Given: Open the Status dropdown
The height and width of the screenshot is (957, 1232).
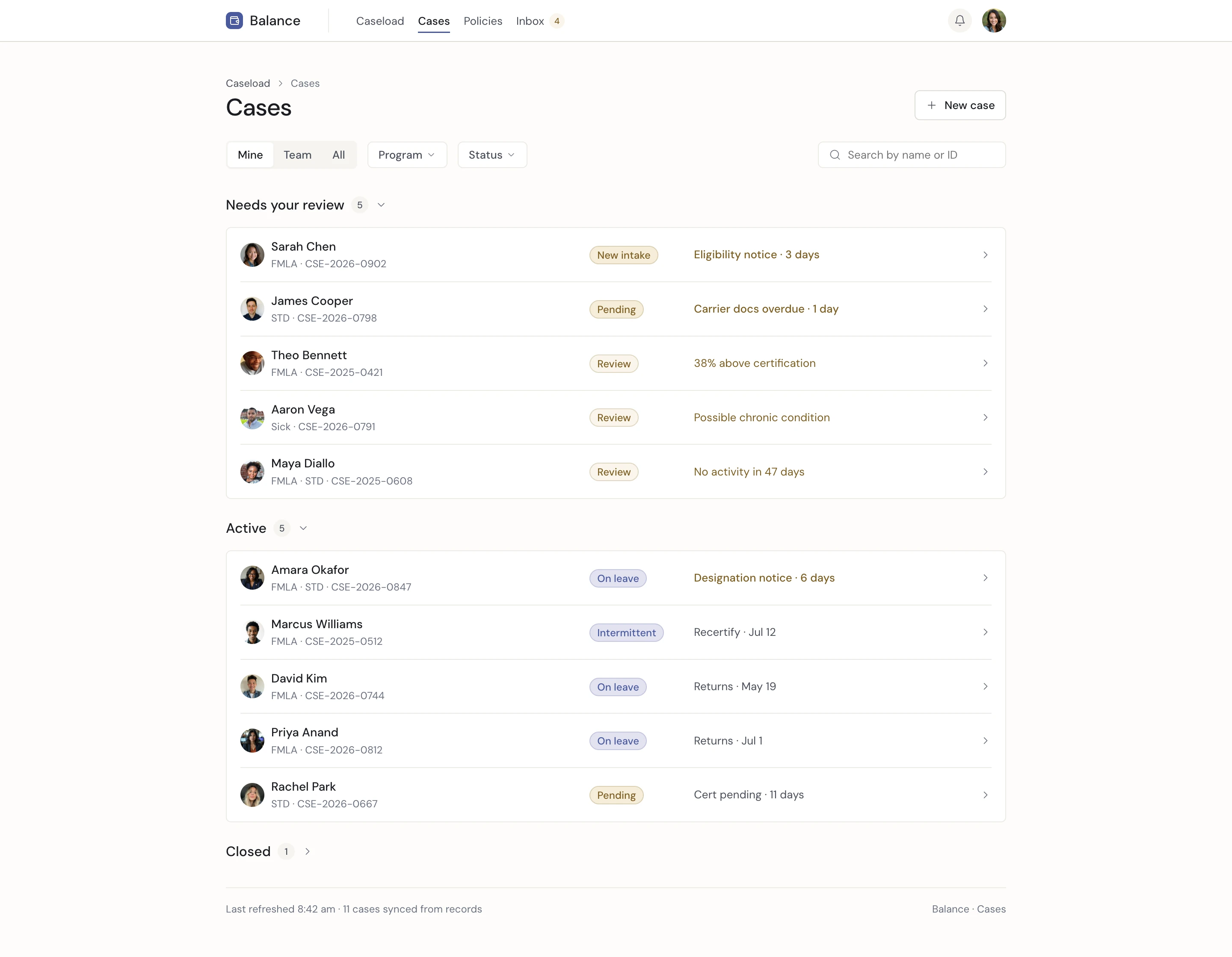Looking at the screenshot, I should point(492,154).
